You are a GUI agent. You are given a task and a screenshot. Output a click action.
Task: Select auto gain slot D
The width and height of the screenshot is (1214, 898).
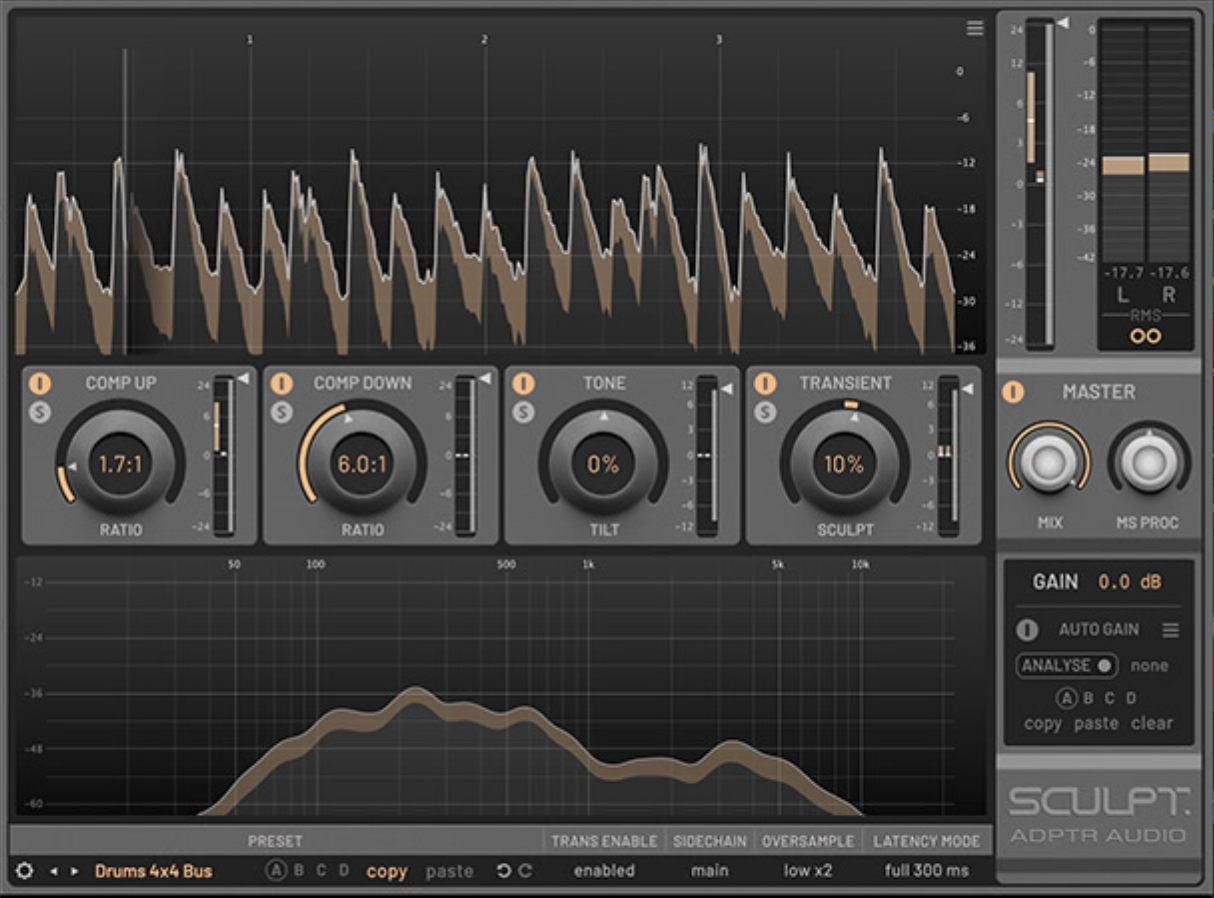pos(1131,699)
